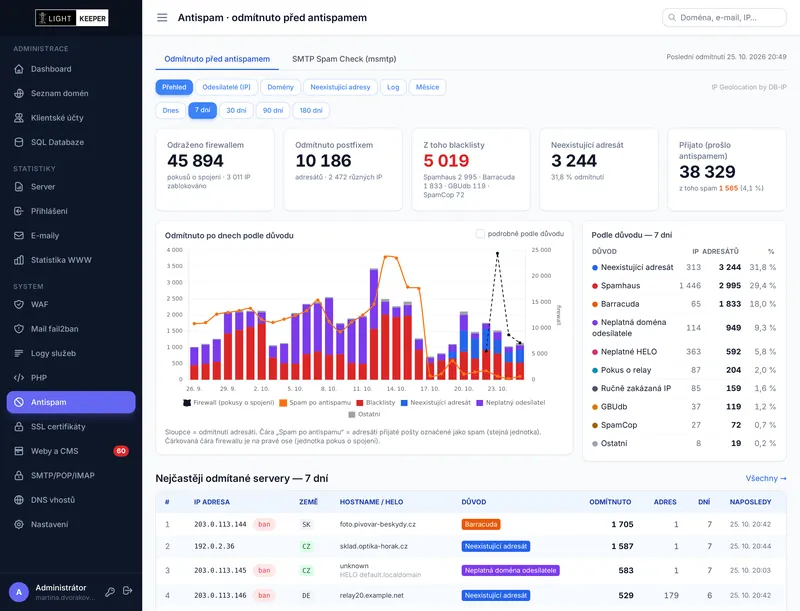Click the PHP code brackets icon
Screen dimensions: 800x611
pyautogui.click(x=19, y=378)
